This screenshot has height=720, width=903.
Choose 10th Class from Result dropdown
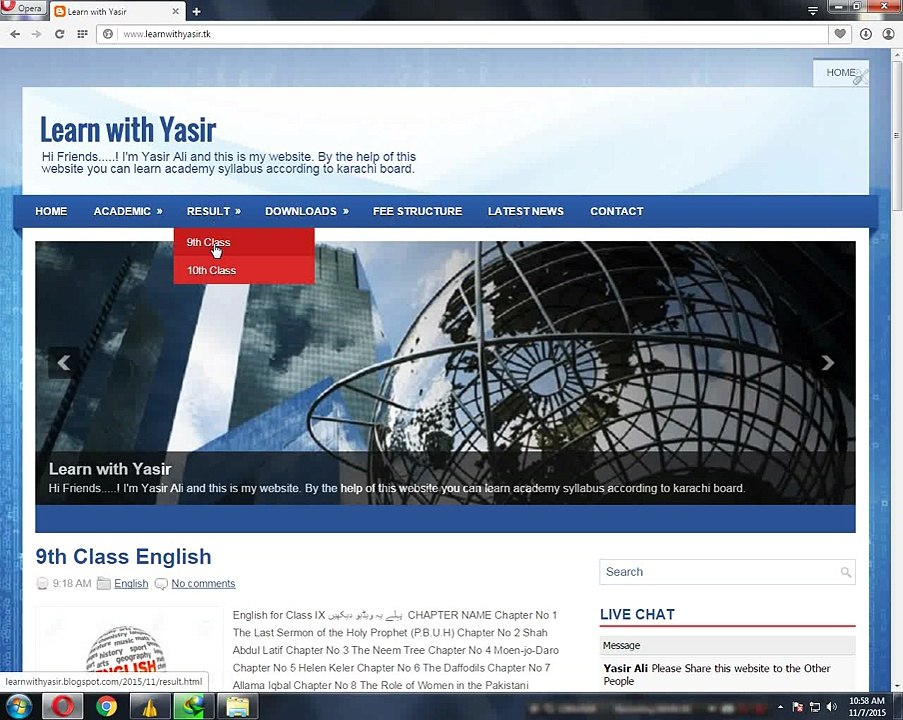point(244,270)
